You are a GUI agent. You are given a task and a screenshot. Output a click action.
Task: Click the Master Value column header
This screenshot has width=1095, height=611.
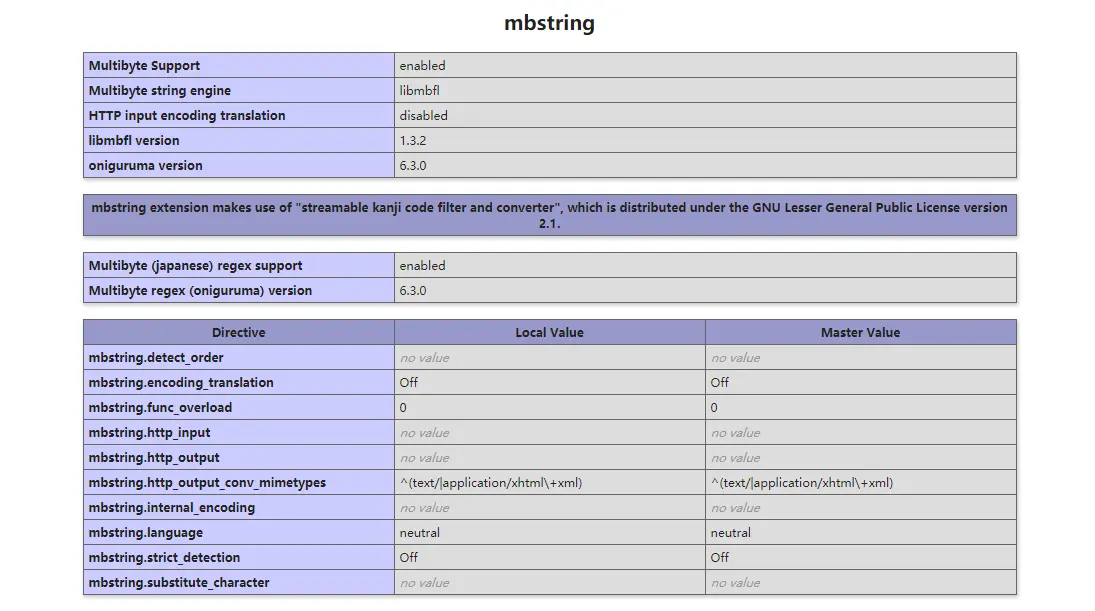(x=860, y=332)
